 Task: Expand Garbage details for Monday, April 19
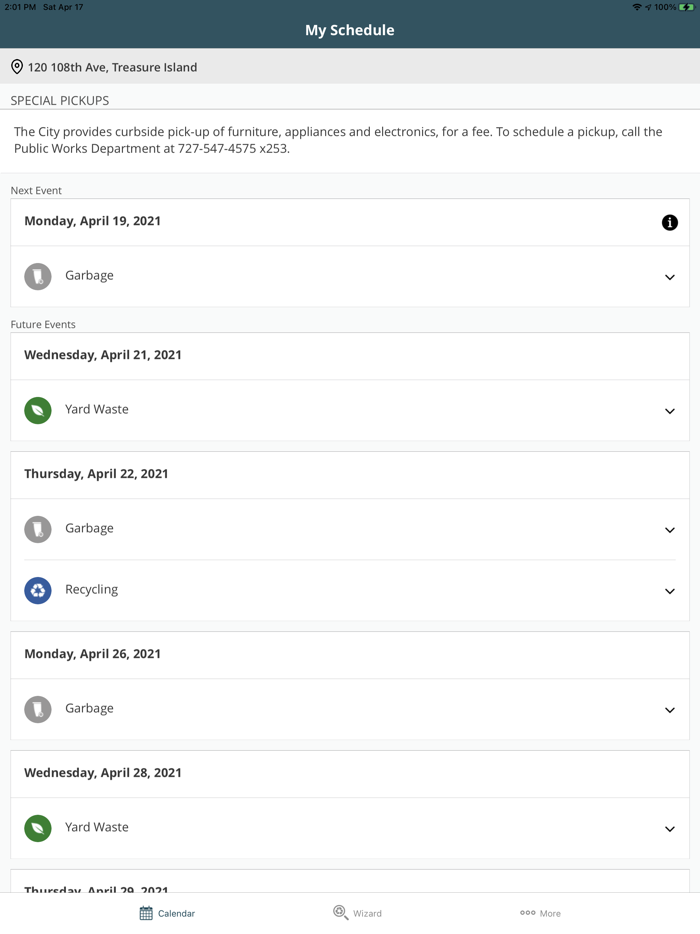point(670,277)
